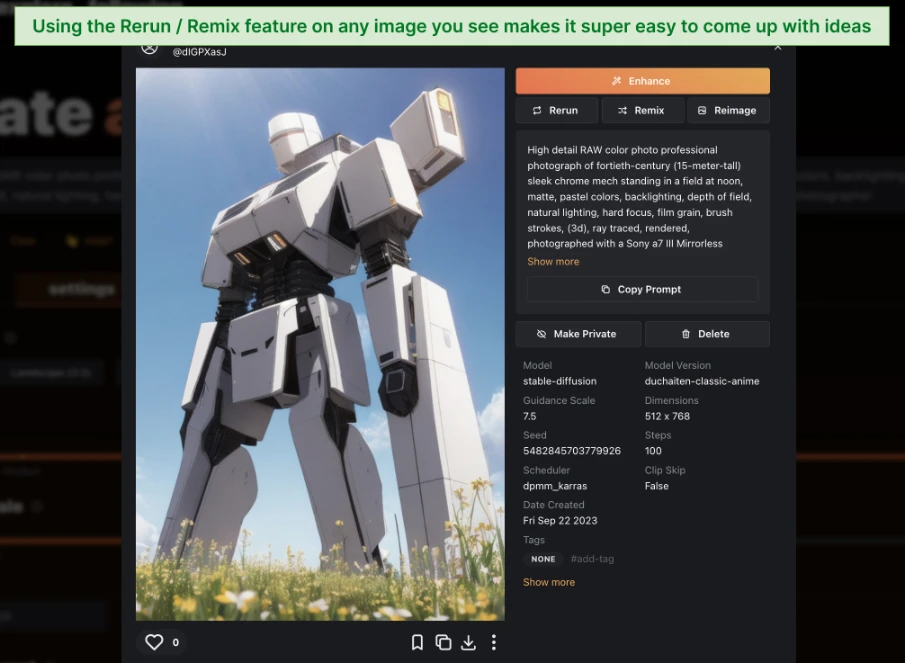Viewport: 905px width, 663px height.
Task: Expand details with bottom Show more
Action: (548, 582)
